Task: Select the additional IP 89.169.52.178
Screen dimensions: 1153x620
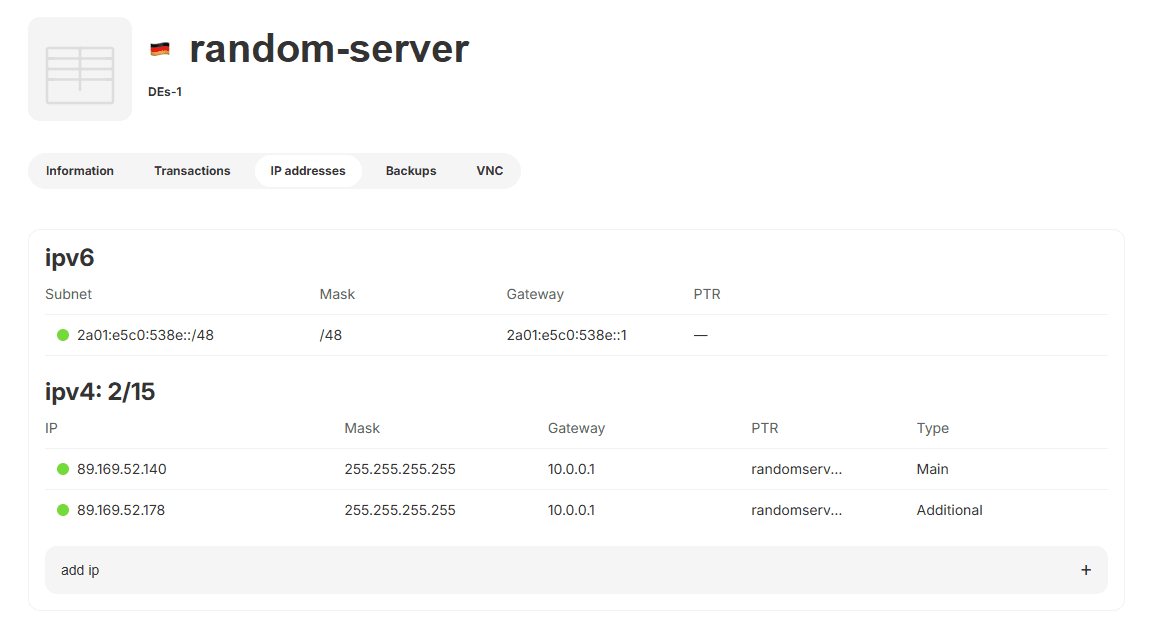Action: point(121,510)
